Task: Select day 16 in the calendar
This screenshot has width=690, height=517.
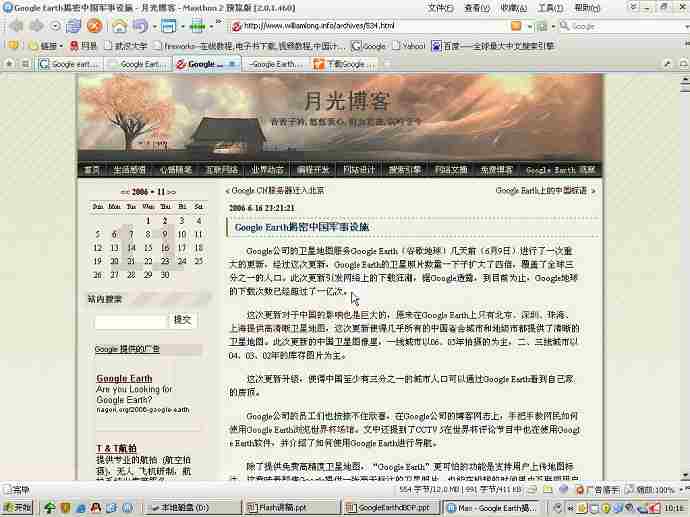Action: click(x=165, y=248)
